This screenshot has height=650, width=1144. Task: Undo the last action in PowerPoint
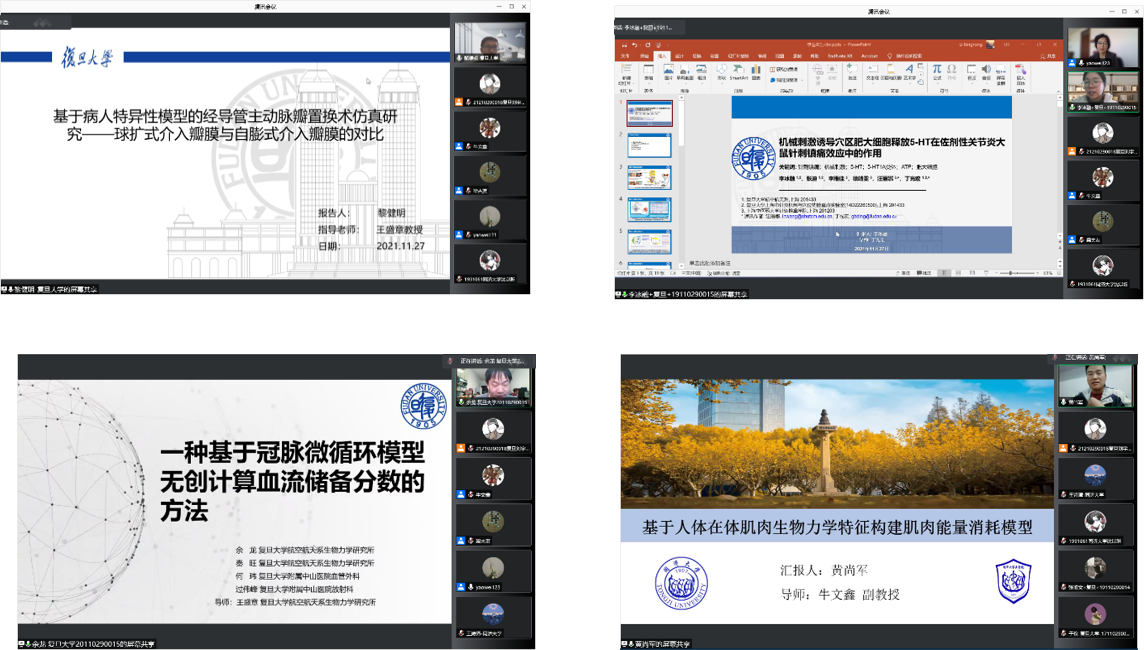(x=635, y=45)
